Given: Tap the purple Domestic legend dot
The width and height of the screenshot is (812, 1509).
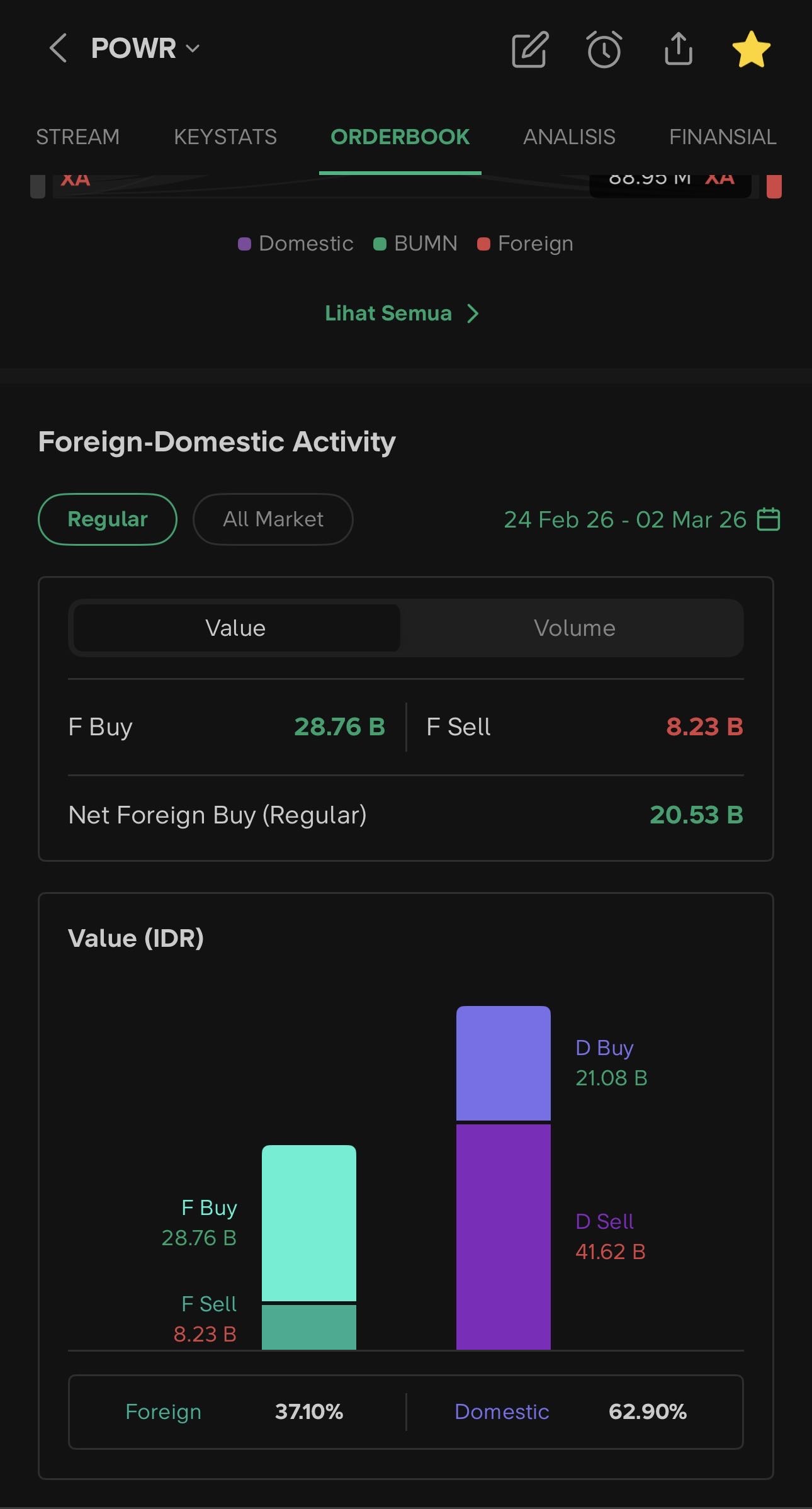Looking at the screenshot, I should coord(245,244).
